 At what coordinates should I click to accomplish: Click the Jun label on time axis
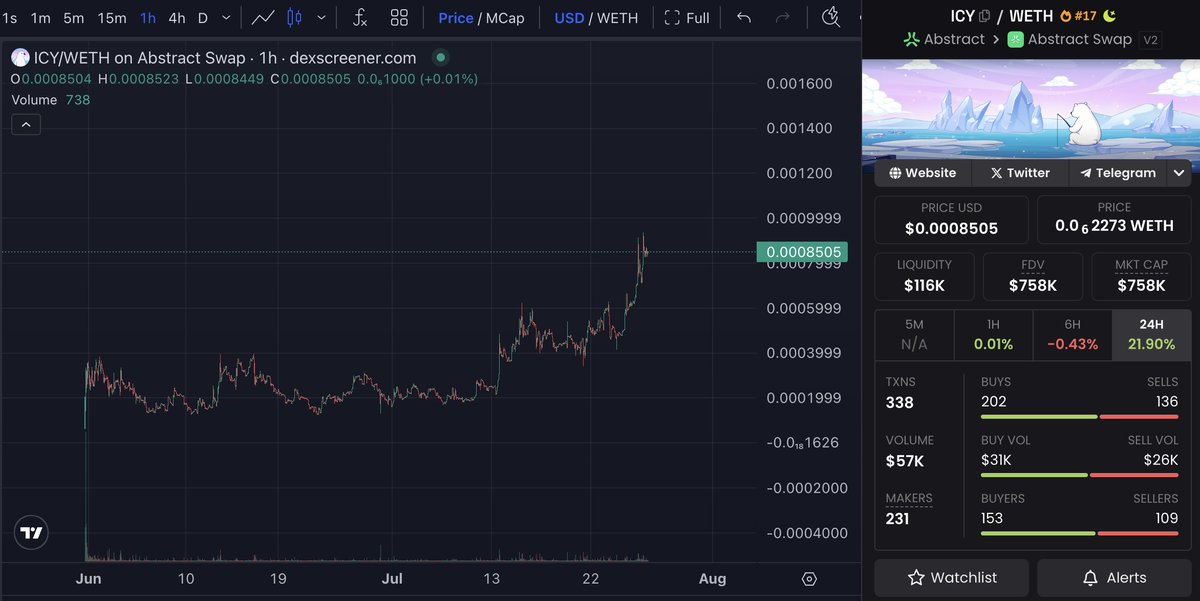pyautogui.click(x=89, y=579)
